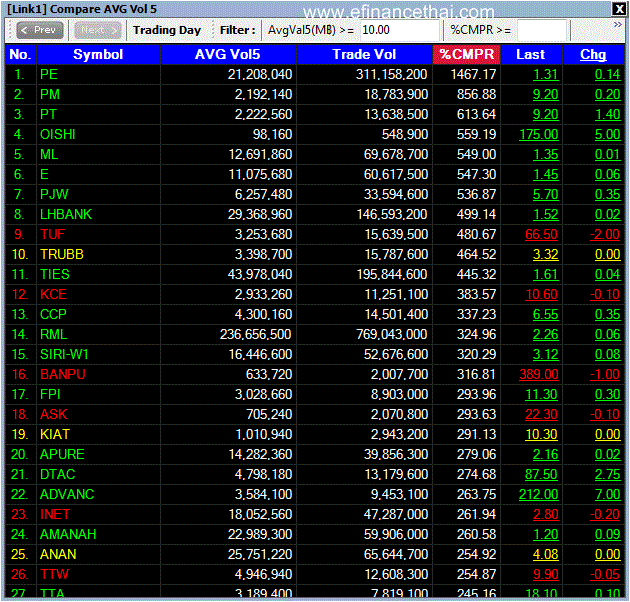630x602 pixels.
Task: Select the ANAN symbol
Action: 58,555
